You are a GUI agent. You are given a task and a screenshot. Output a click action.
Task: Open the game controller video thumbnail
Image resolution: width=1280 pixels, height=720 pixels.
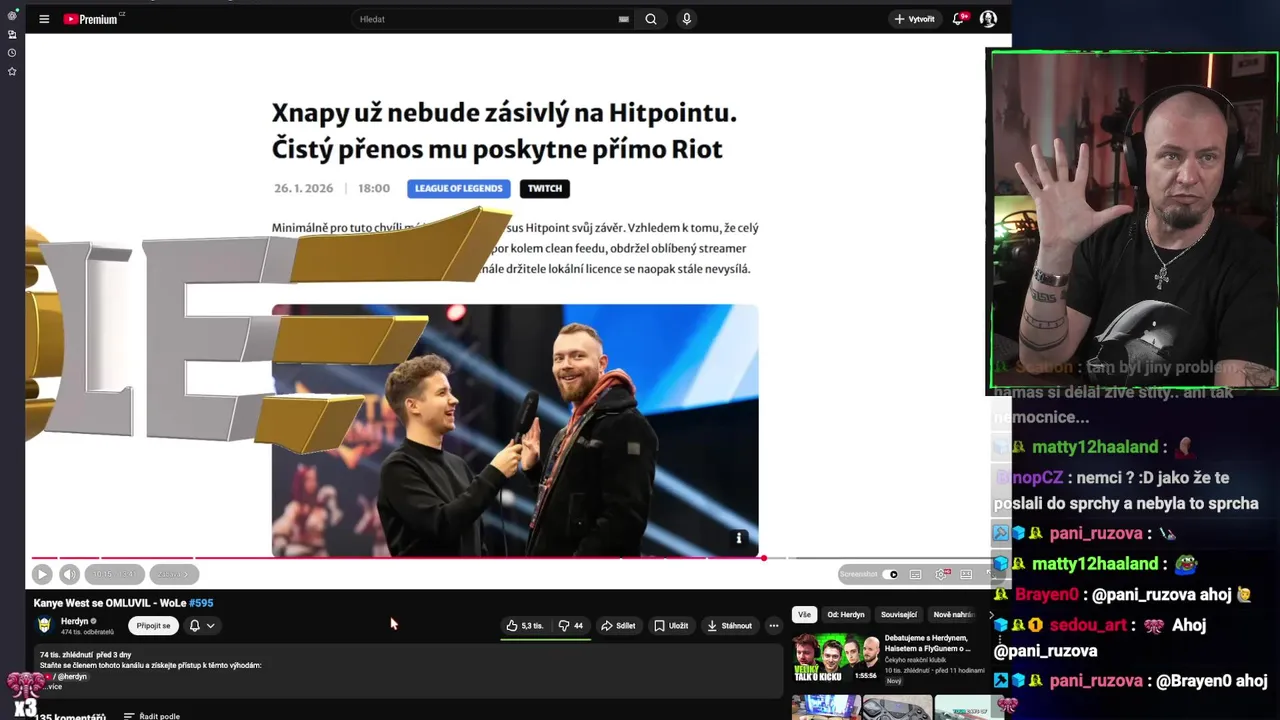pyautogui.click(x=897, y=708)
